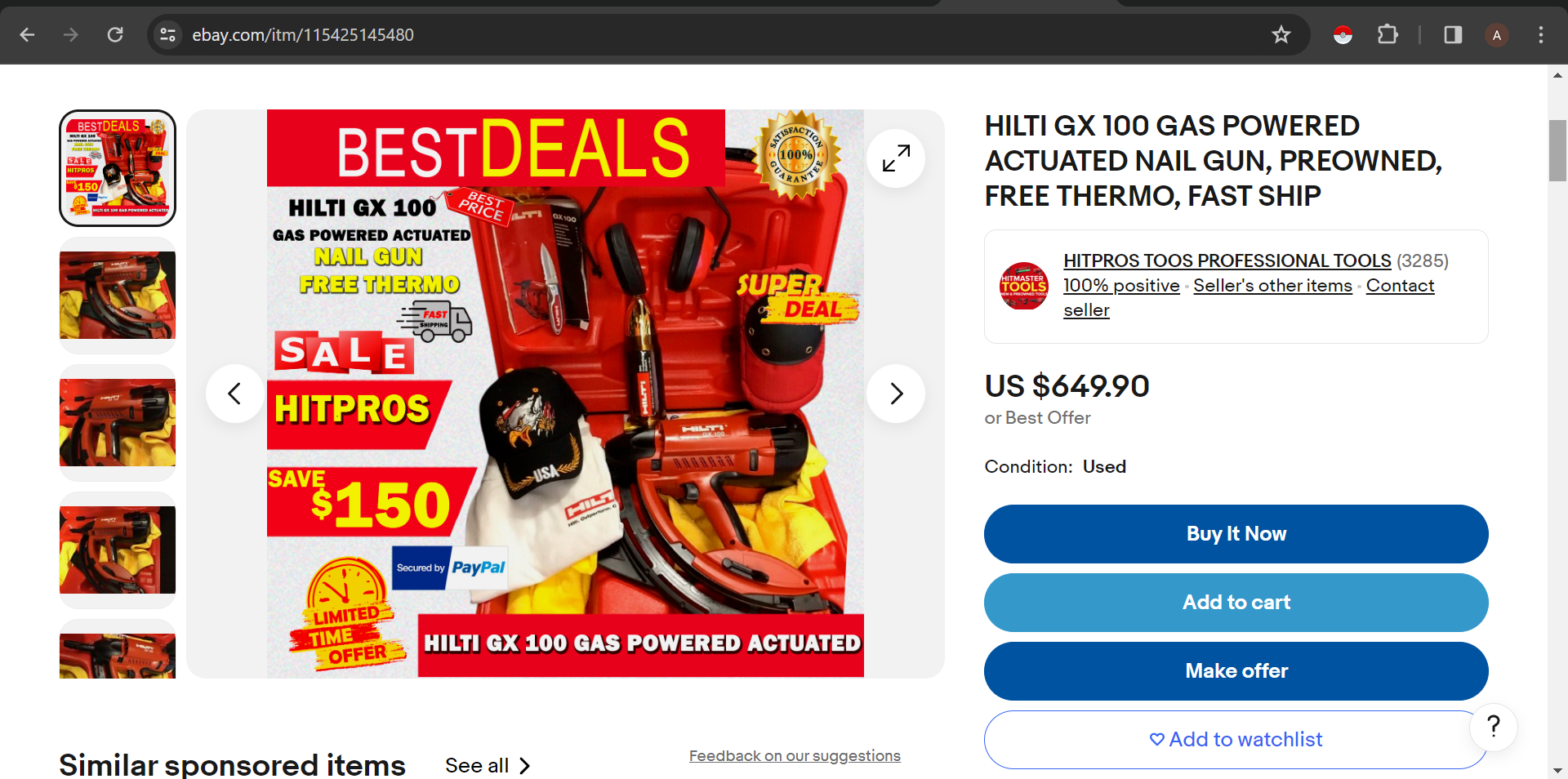This screenshot has width=1568, height=779.
Task: Open the help question mark bubble
Action: click(x=1494, y=727)
